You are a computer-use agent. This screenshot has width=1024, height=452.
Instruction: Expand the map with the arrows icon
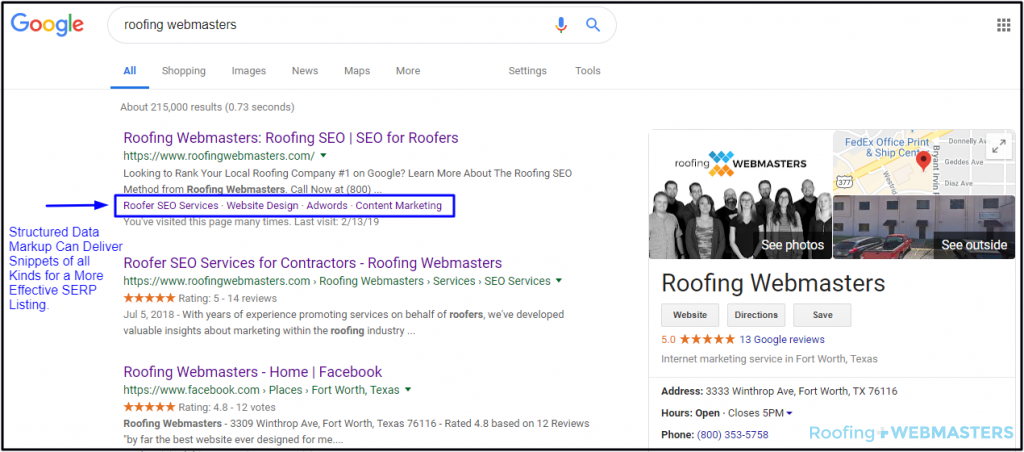coord(998,146)
